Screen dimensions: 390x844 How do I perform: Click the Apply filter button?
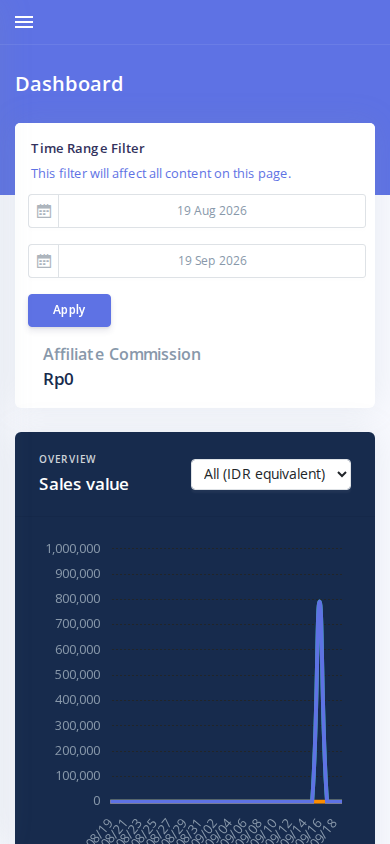(x=69, y=310)
